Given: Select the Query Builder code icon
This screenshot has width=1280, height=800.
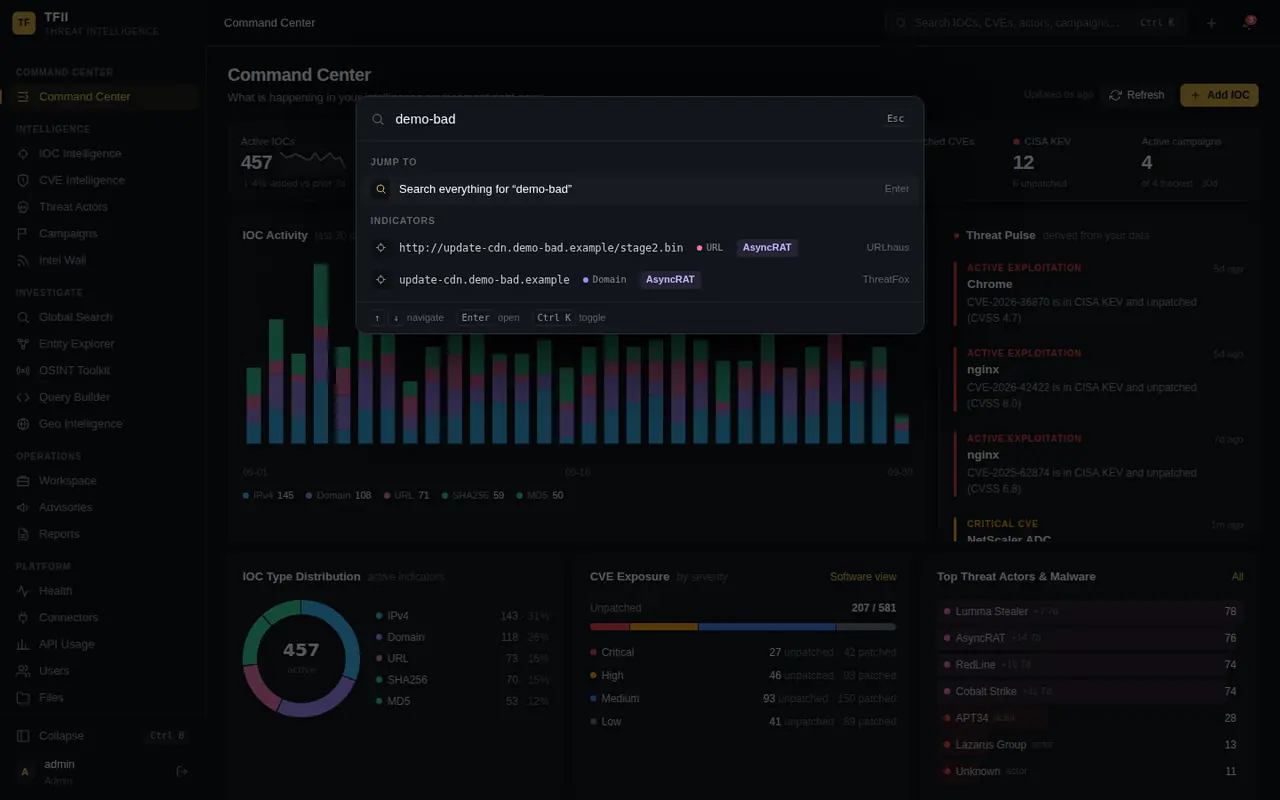Looking at the screenshot, I should click(x=23, y=398).
